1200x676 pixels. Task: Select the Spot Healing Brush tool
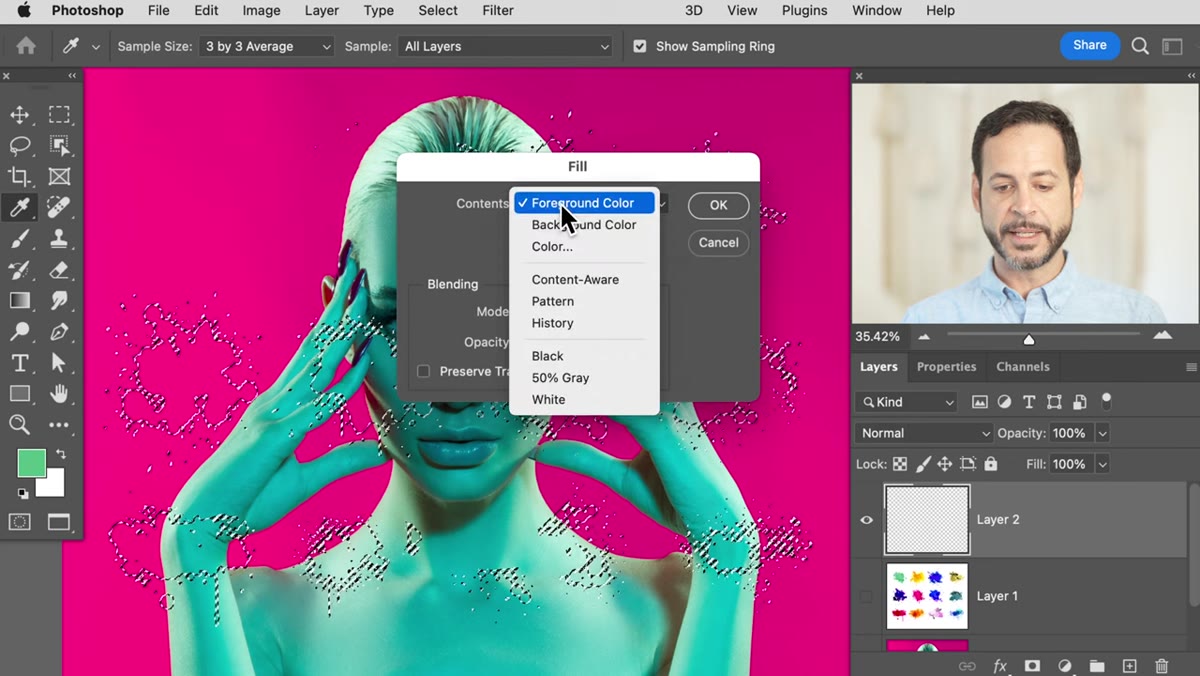[x=59, y=208]
